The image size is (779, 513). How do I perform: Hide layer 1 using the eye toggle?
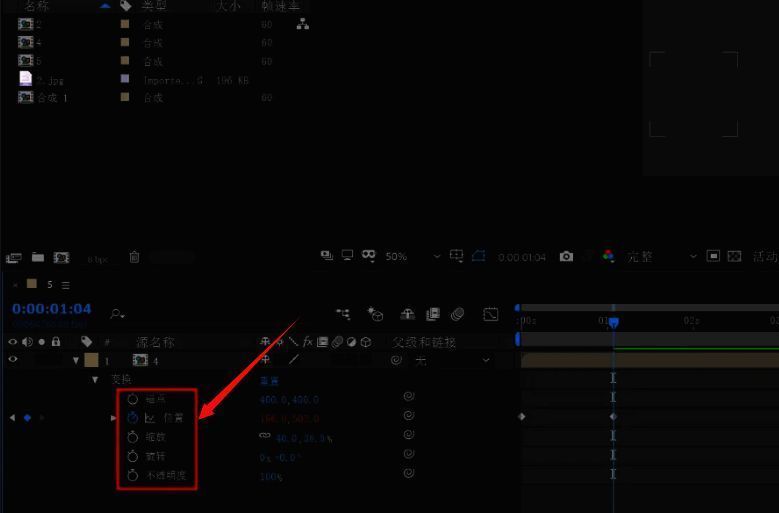click(x=13, y=360)
